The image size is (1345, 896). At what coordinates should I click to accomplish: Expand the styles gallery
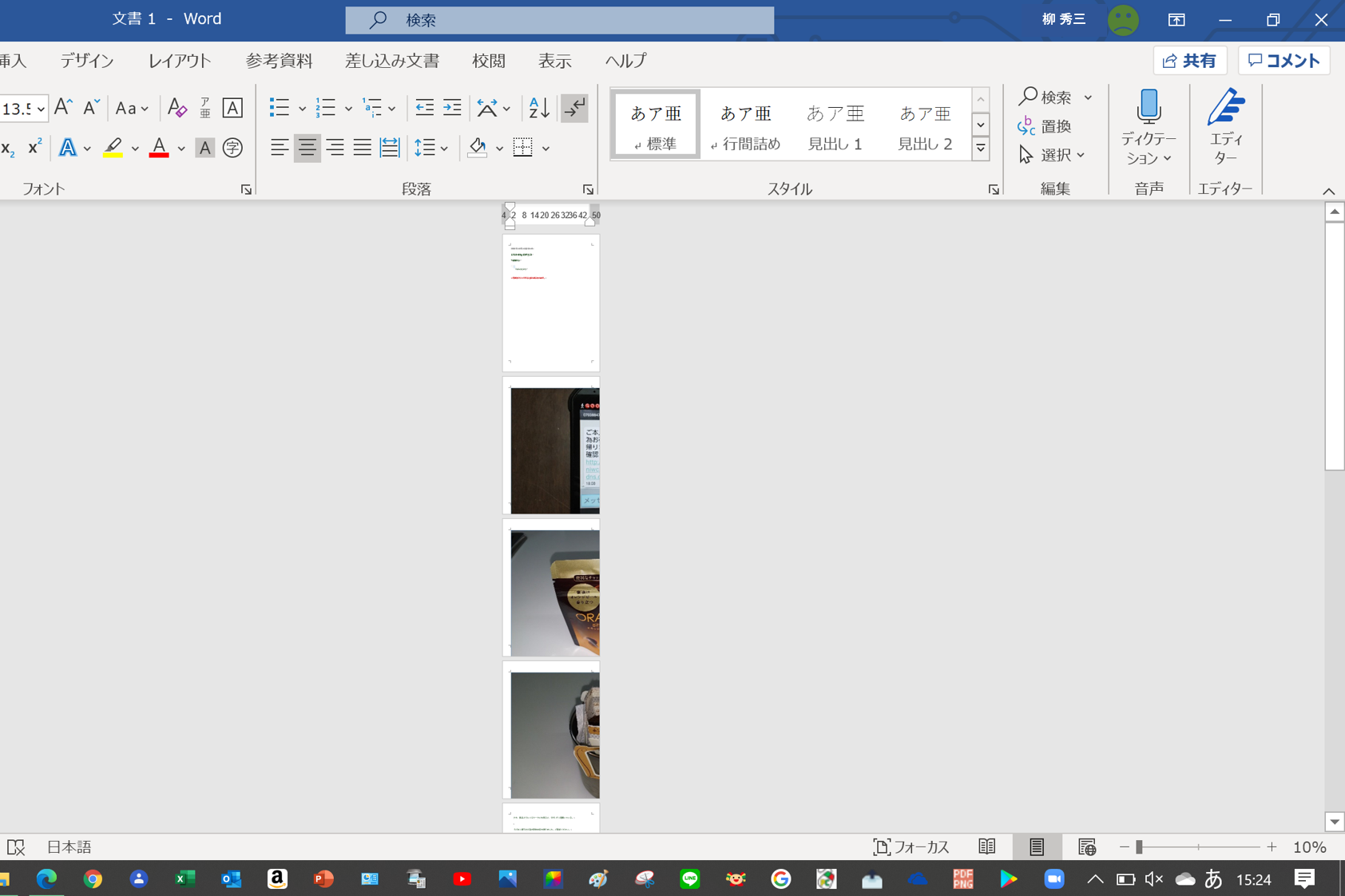tap(981, 149)
